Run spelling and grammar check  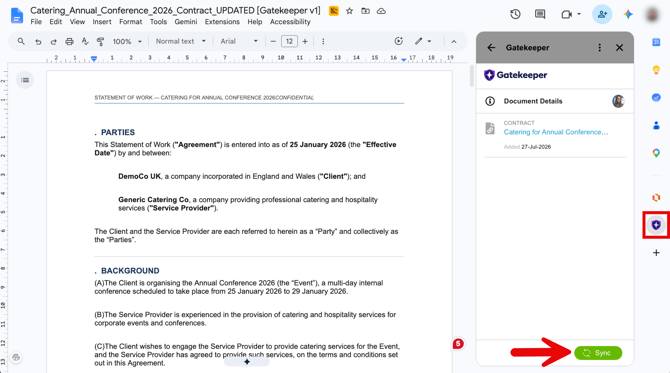point(85,41)
